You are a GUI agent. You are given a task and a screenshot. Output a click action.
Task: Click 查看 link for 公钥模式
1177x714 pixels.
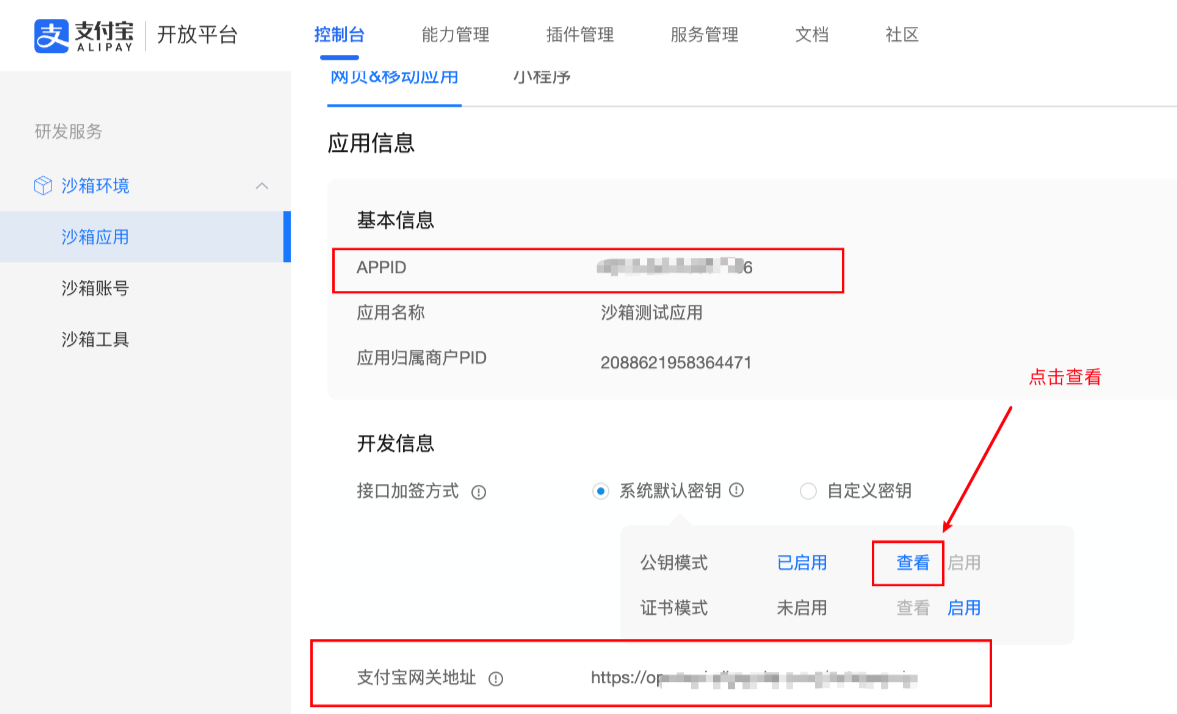pos(913,563)
